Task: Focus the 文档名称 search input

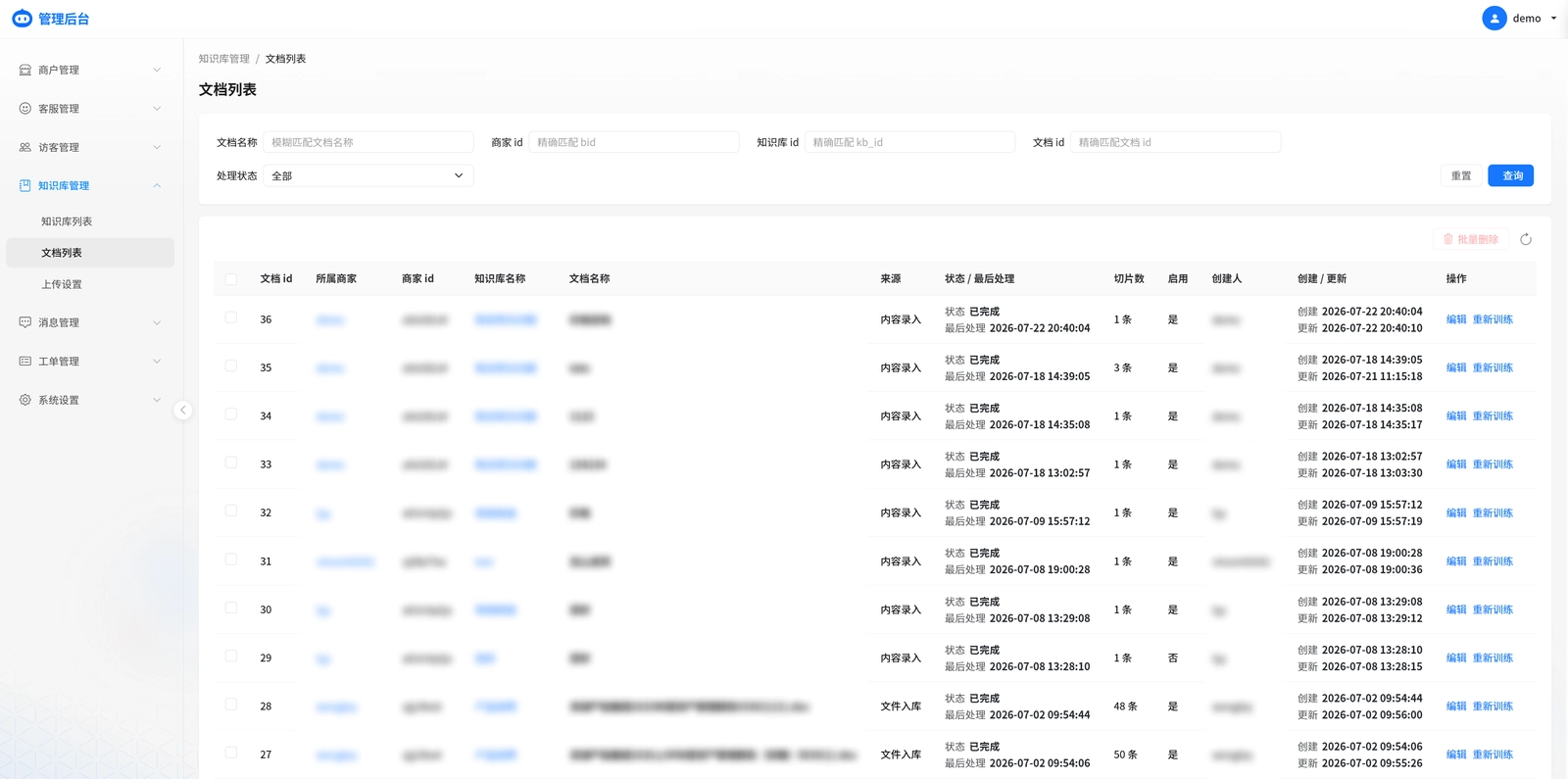Action: coord(368,142)
